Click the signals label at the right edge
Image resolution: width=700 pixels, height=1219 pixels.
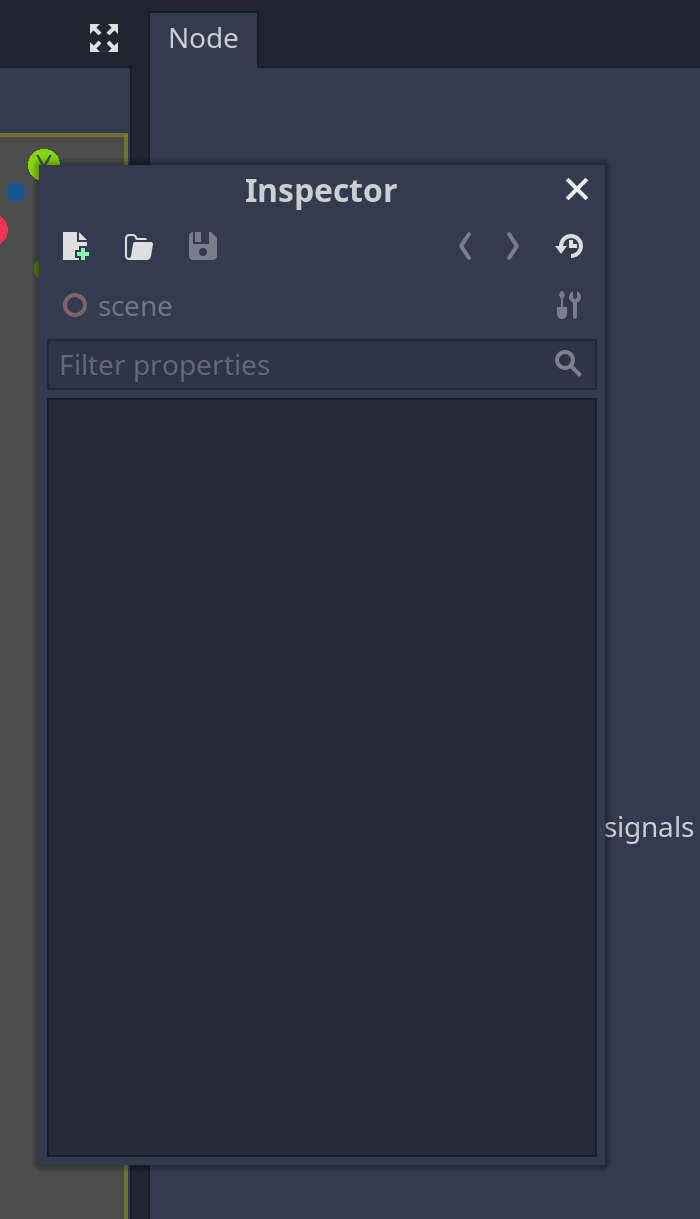coord(648,827)
